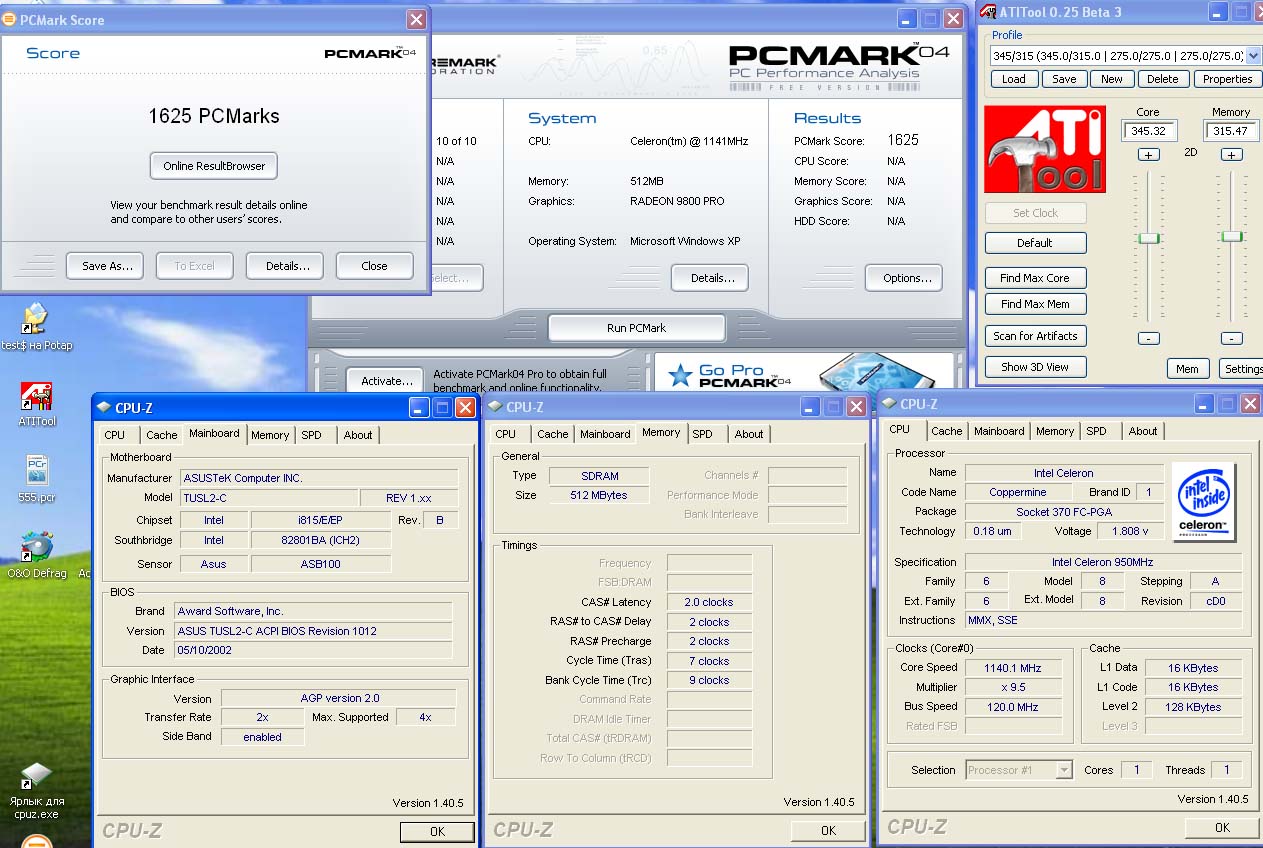The height and width of the screenshot is (848, 1263).
Task: Click the CAS# Latency 2.0 clocks value
Action: click(708, 602)
